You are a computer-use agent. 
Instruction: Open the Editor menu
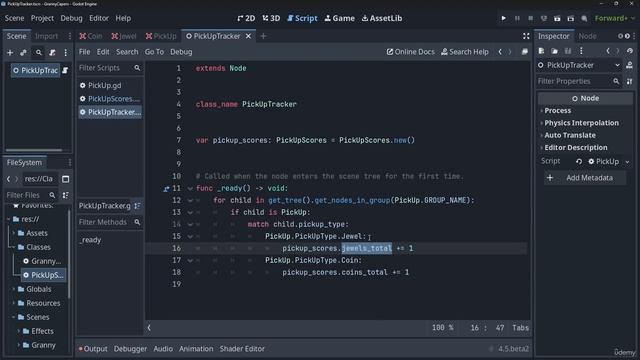99,18
